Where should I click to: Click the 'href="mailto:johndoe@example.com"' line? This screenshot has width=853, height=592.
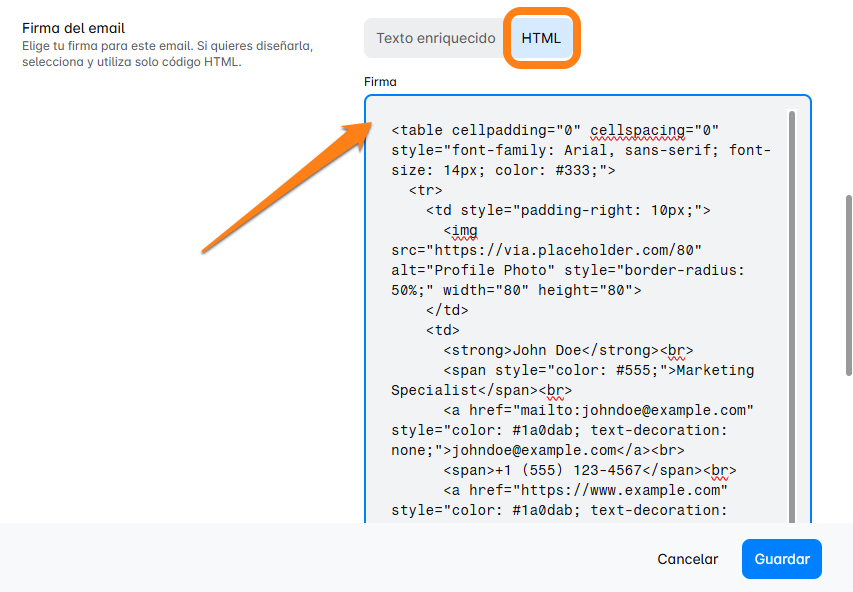598,410
